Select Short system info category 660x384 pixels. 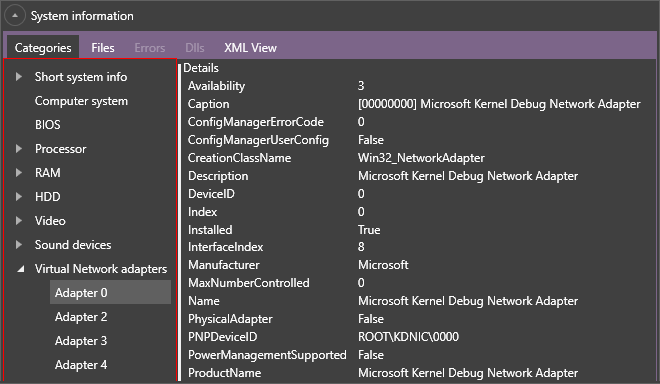[x=81, y=77]
